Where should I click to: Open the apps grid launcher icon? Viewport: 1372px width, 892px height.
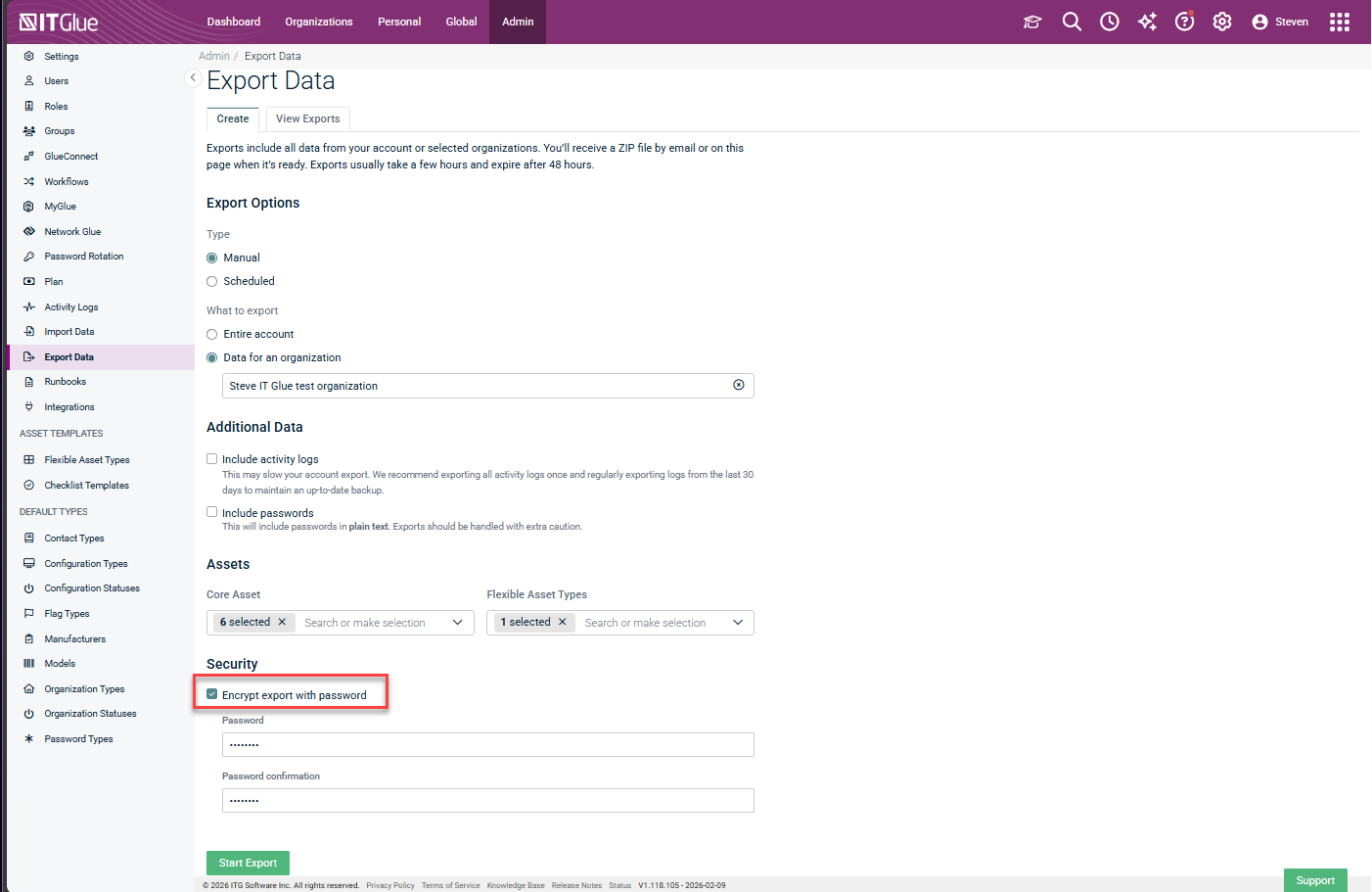[1339, 22]
